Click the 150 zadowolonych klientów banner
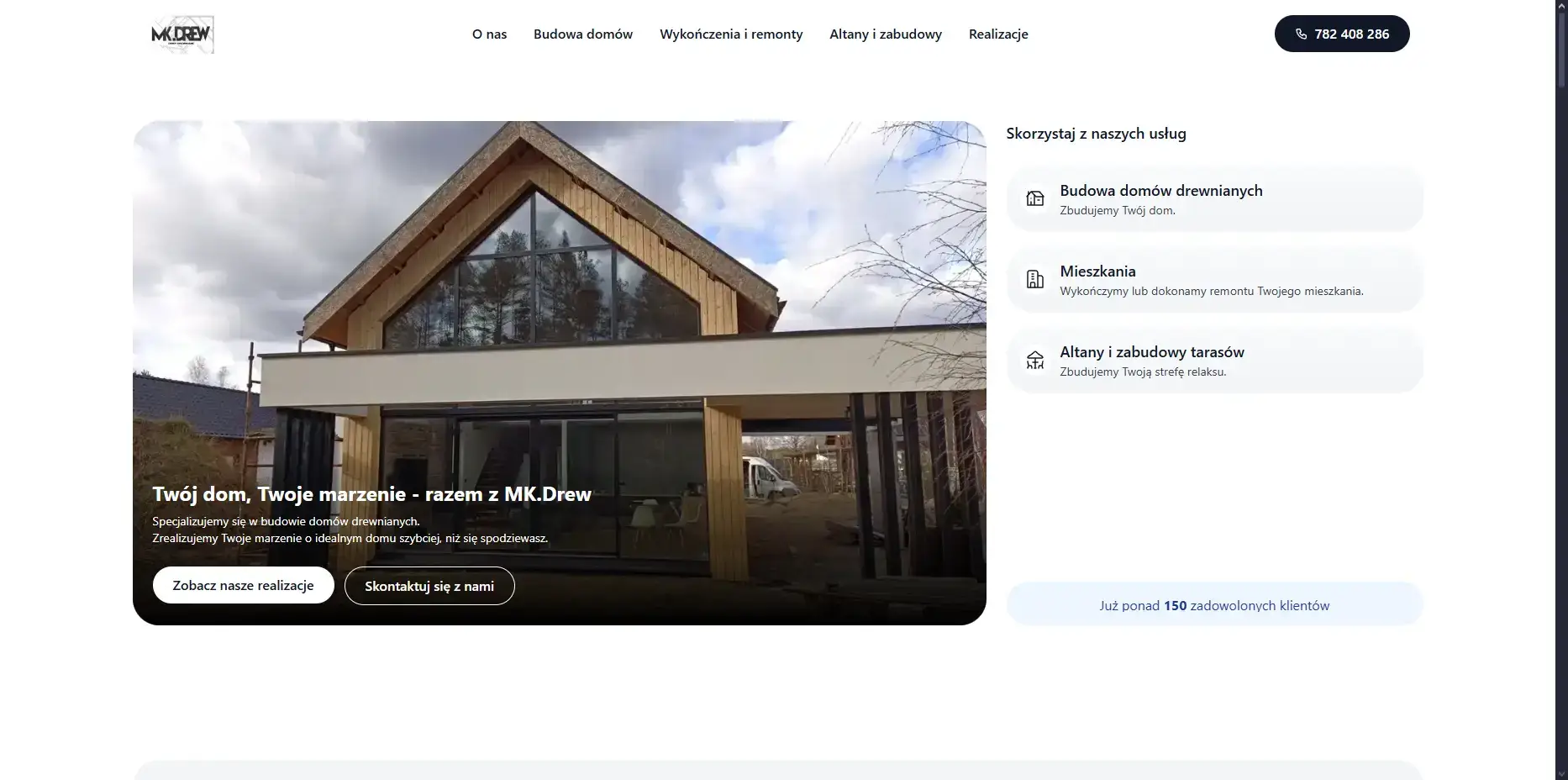1568x780 pixels. pos(1213,605)
